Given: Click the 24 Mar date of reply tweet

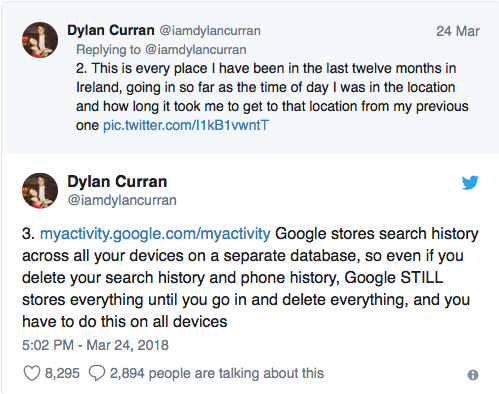Looking at the screenshot, I should pos(458,31).
